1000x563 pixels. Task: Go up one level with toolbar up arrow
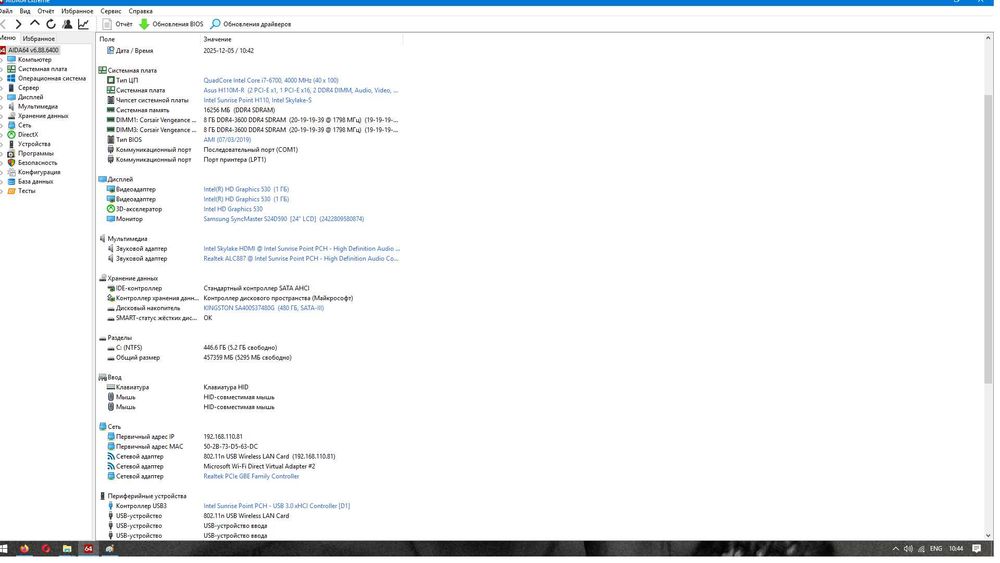(34, 24)
